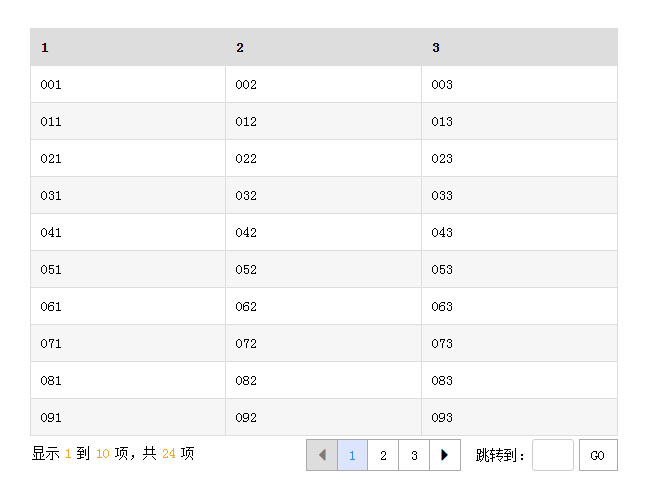Focus the jump-to page input box

[x=553, y=455]
